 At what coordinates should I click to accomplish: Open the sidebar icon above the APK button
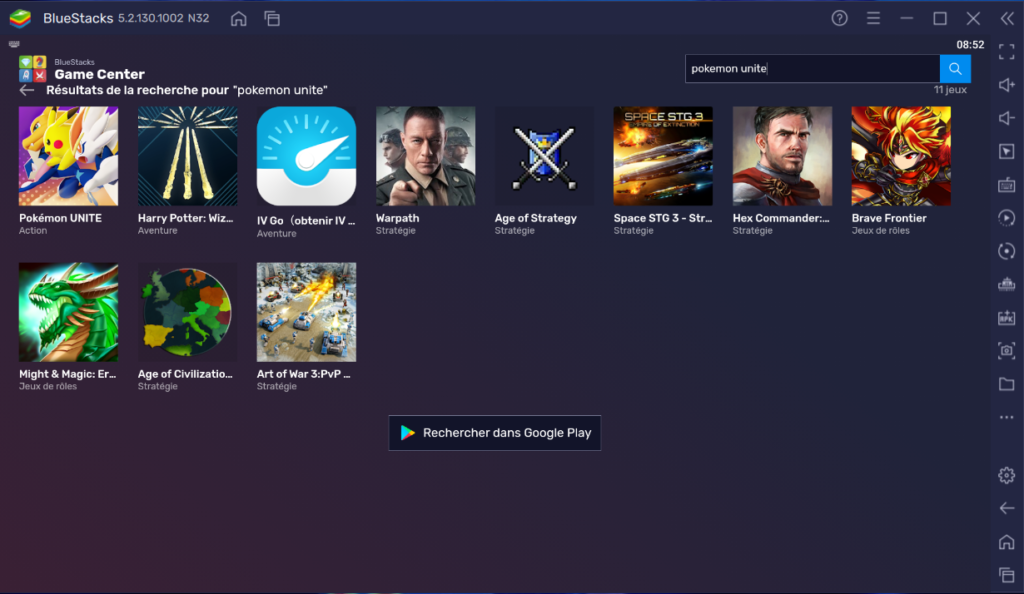(x=1006, y=284)
